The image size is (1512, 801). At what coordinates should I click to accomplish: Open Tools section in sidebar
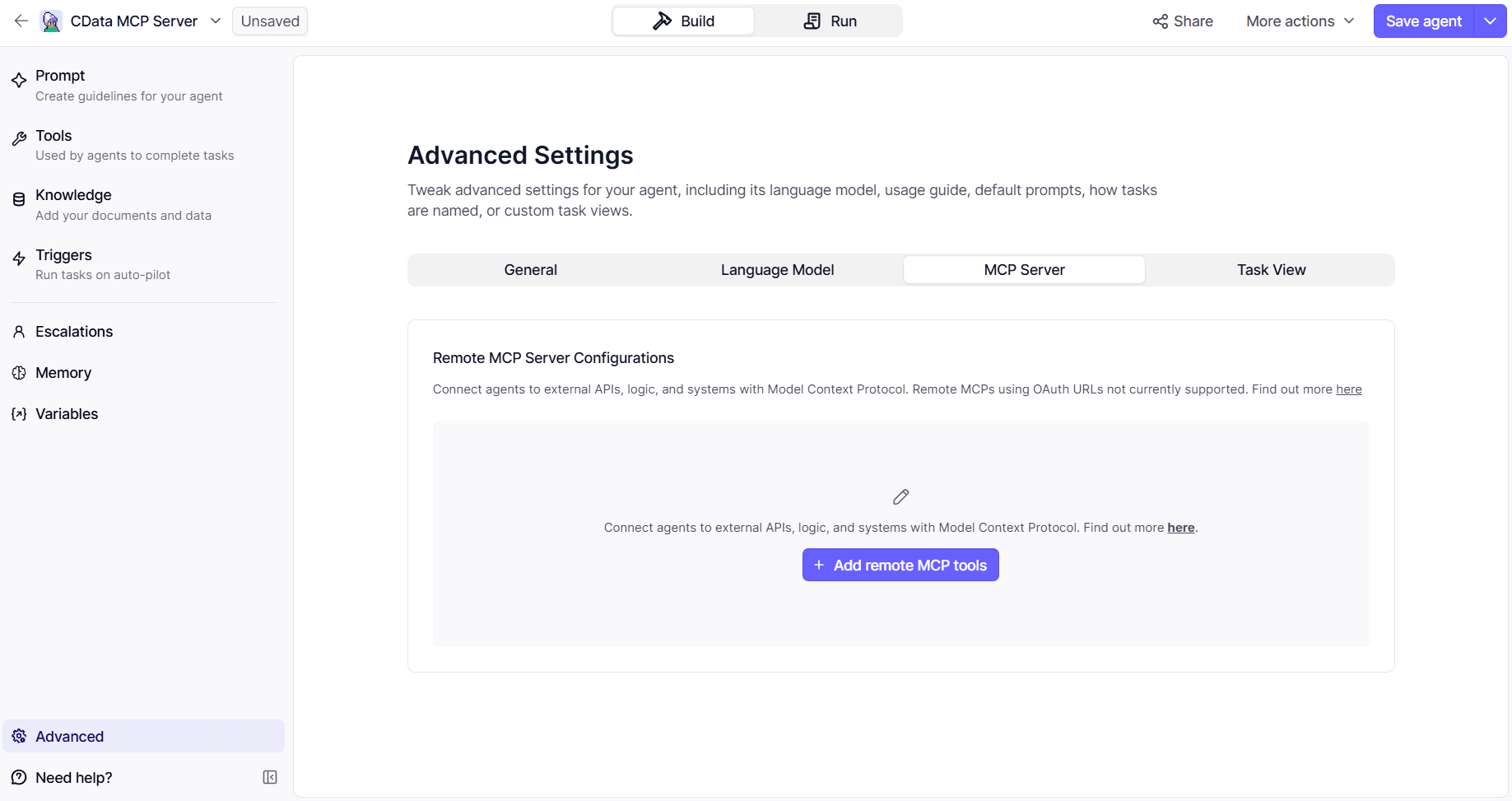[54, 136]
